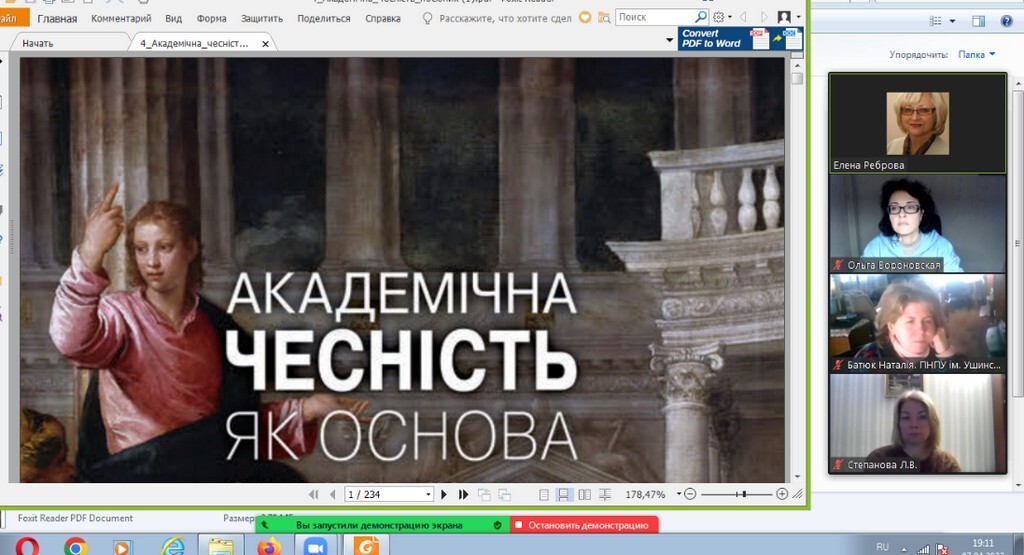Click the orange heart favorites icon

click(x=585, y=18)
